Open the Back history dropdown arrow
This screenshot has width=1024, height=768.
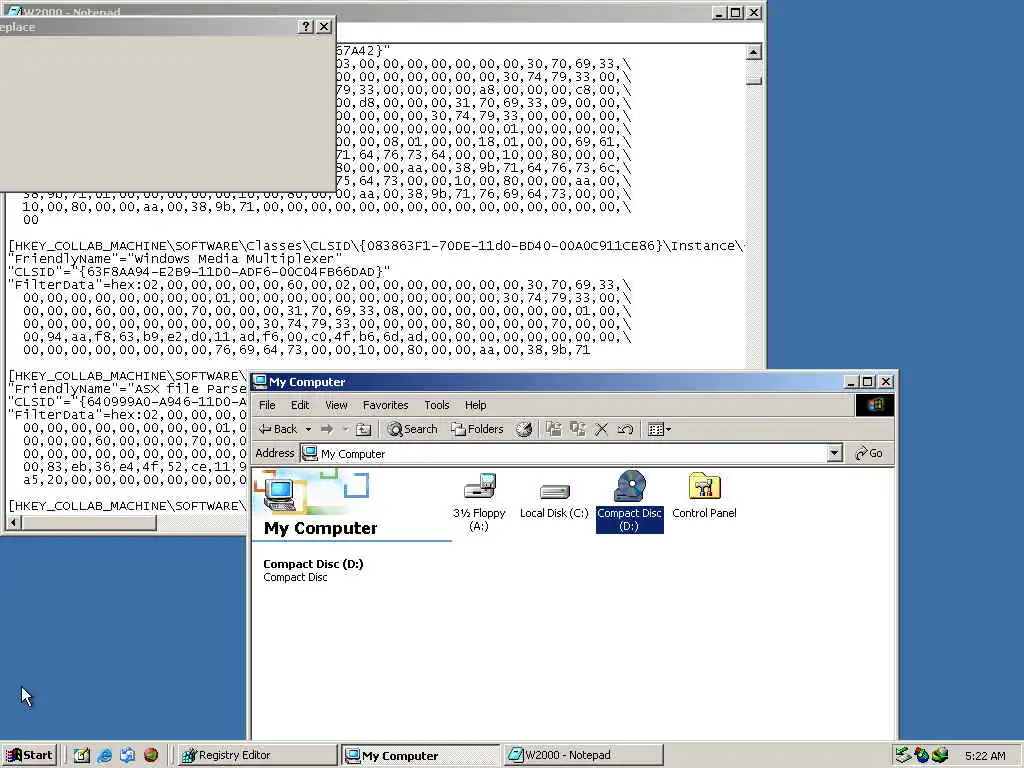[x=308, y=429]
